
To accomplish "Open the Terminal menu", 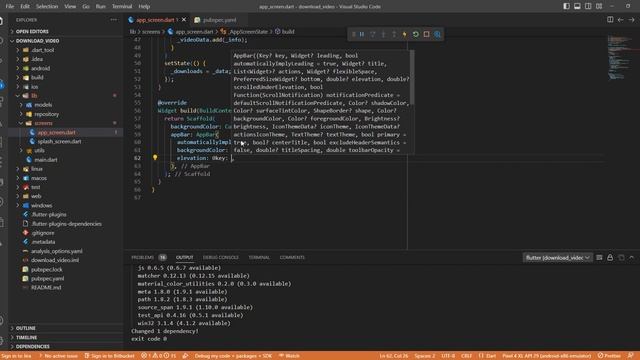I will [122, 6].
